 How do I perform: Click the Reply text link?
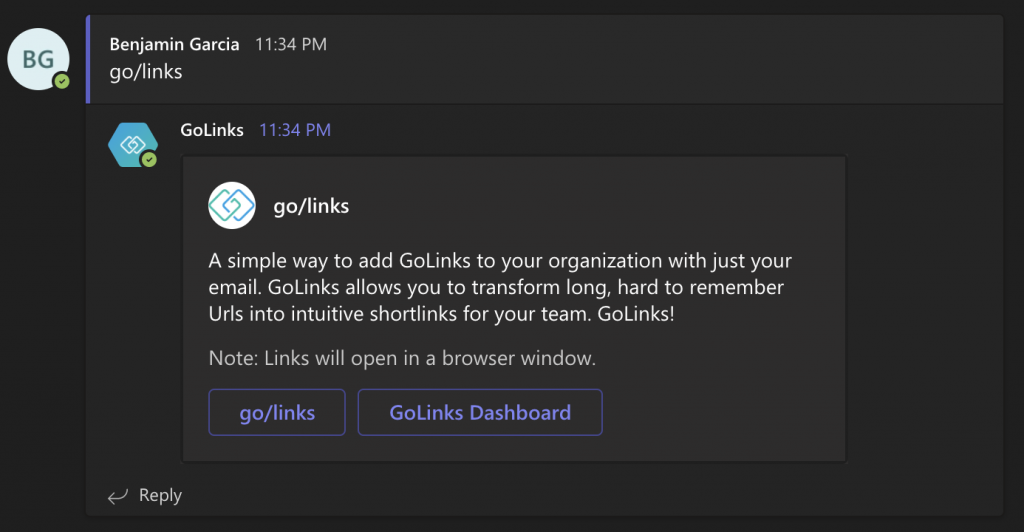coord(160,495)
